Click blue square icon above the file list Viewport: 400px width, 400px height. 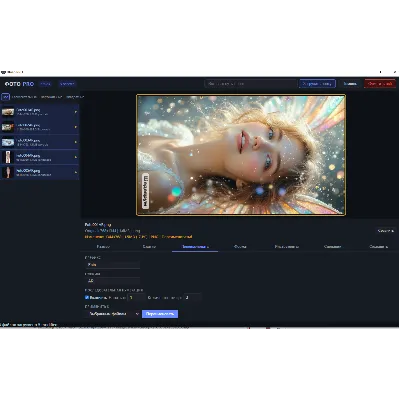[5, 97]
